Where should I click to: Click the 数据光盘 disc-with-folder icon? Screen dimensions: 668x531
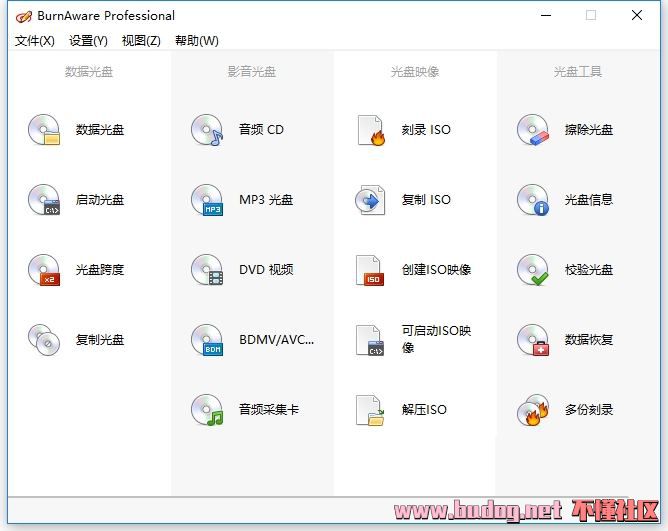[44, 130]
